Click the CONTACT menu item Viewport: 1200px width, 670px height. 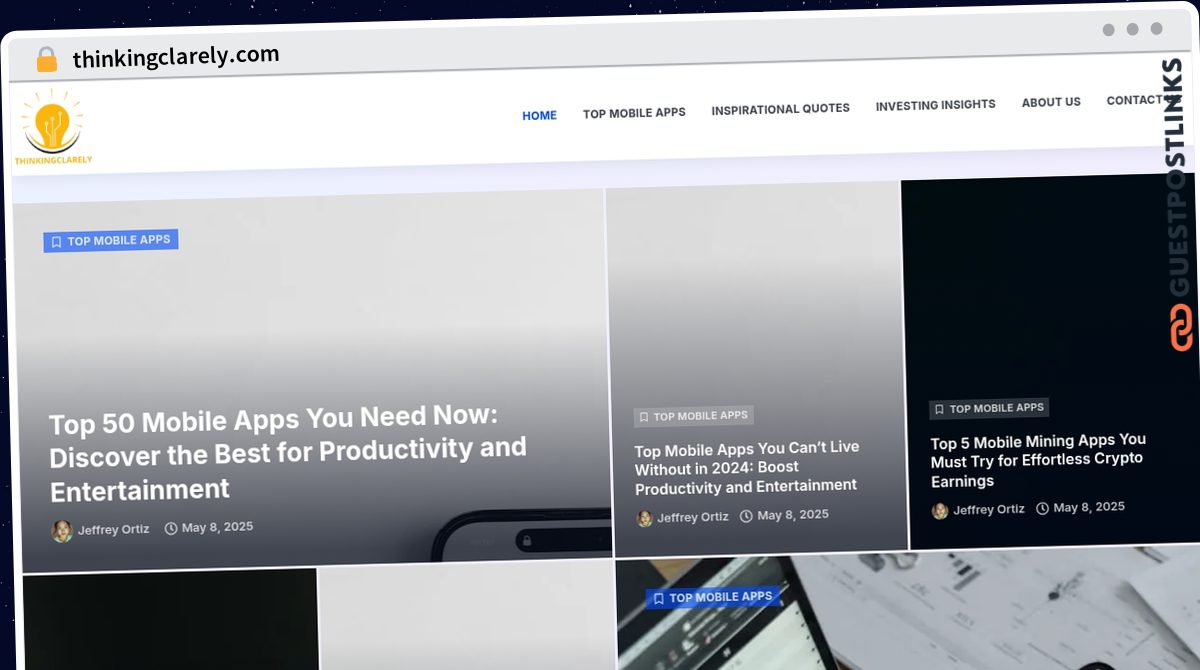tap(1135, 100)
